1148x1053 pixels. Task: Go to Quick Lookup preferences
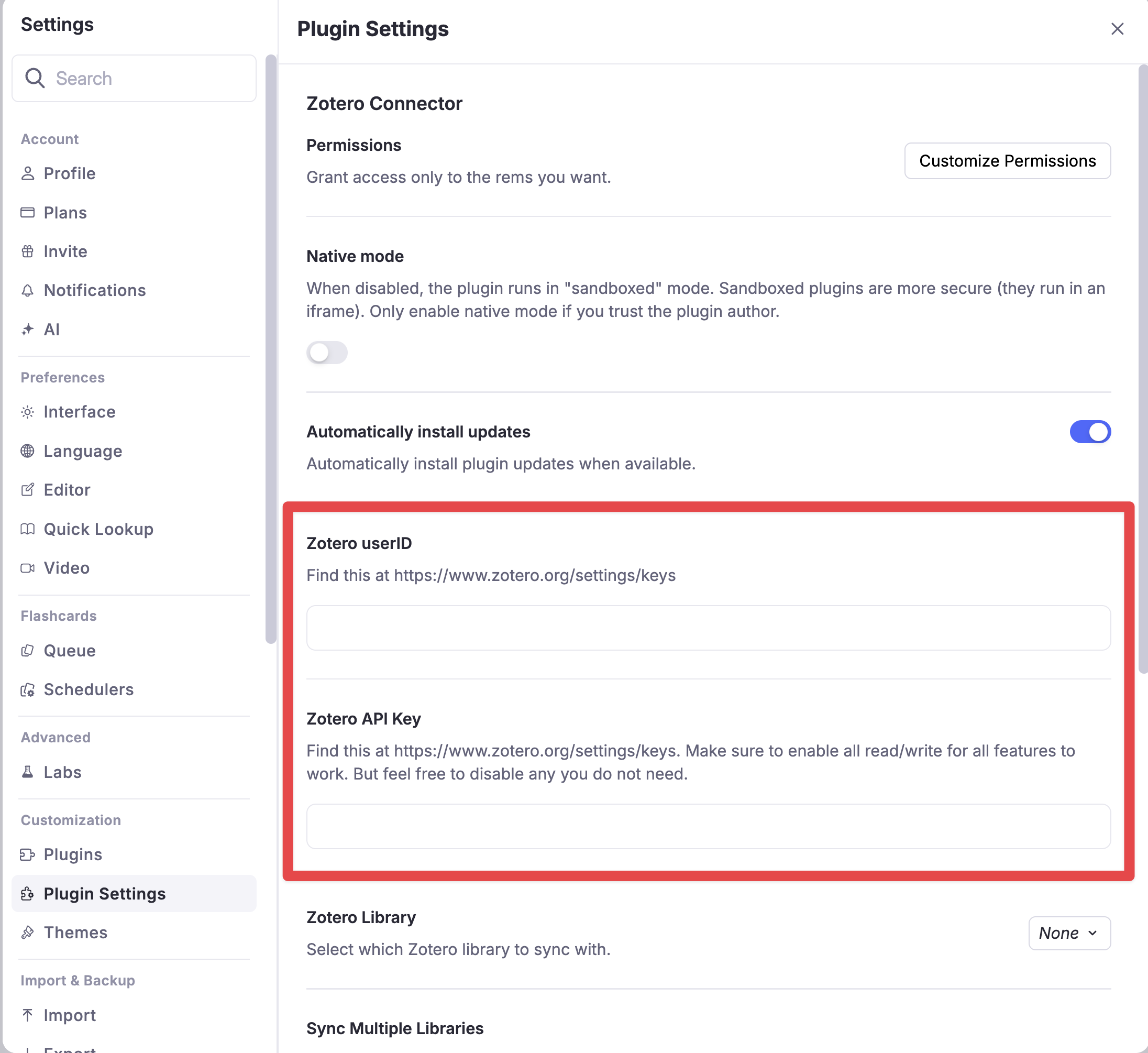[98, 529]
